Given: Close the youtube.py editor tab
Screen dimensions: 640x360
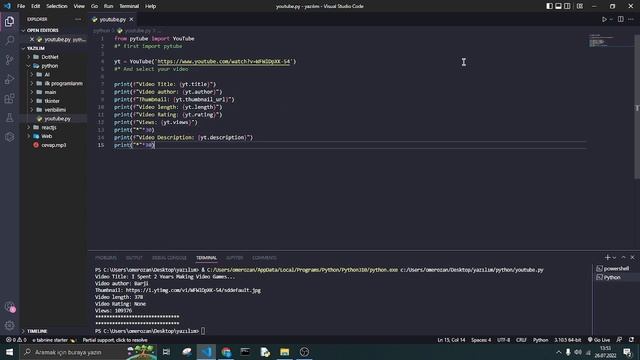Looking at the screenshot, I should pos(131,19).
